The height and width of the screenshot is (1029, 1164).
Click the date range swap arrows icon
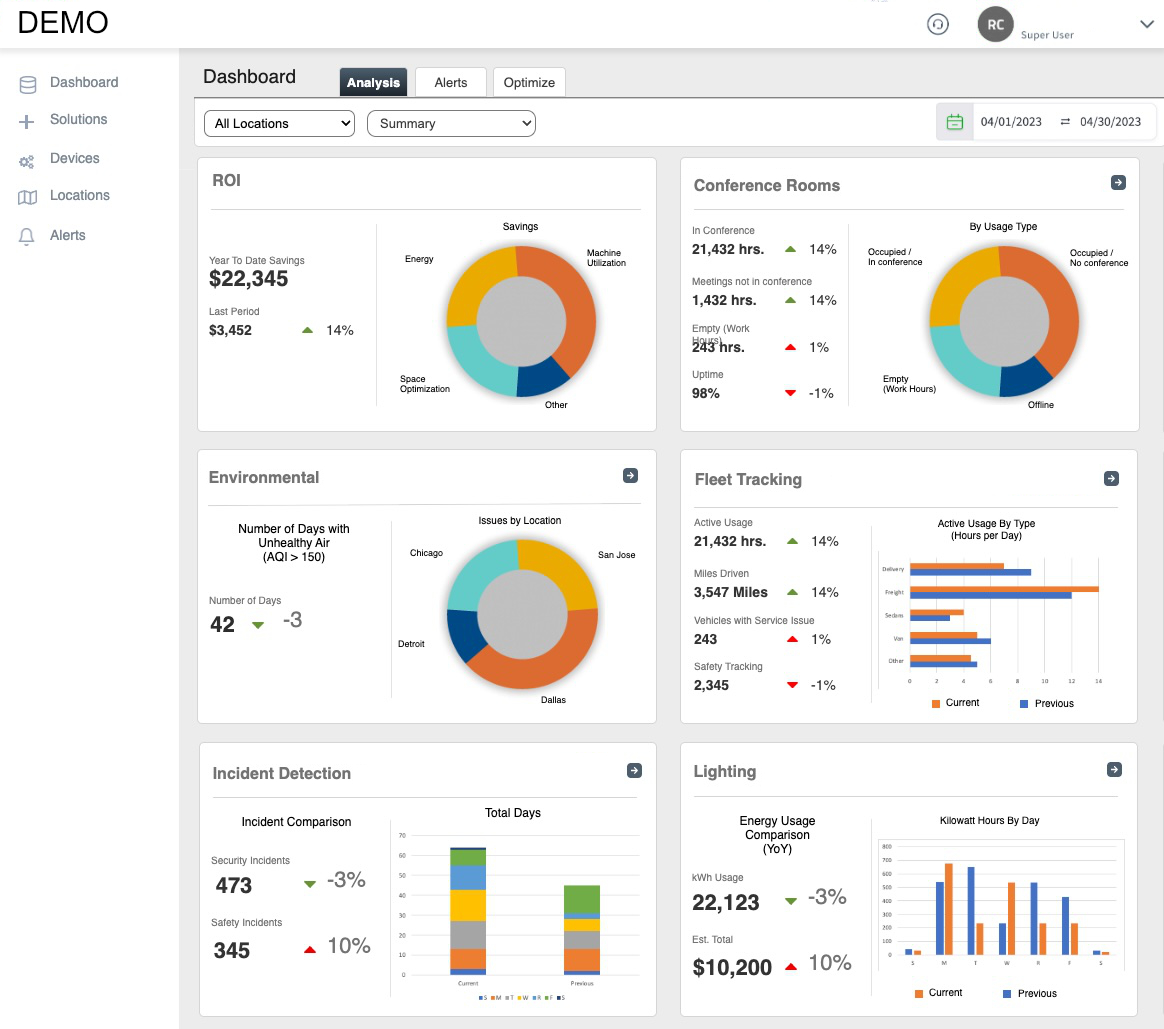(1065, 122)
